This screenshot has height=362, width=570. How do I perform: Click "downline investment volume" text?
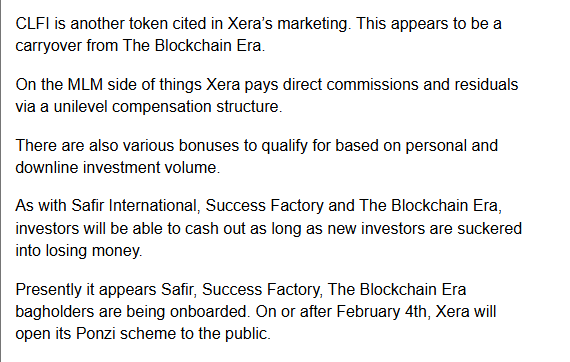coord(116,168)
